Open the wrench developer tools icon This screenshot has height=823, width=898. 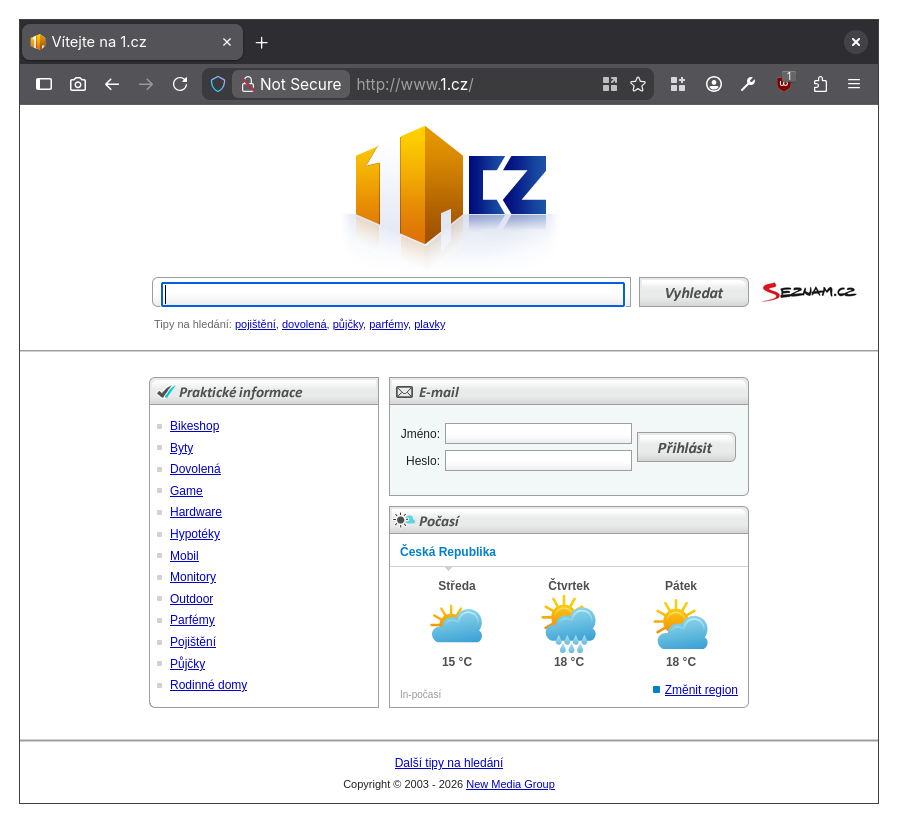point(748,84)
